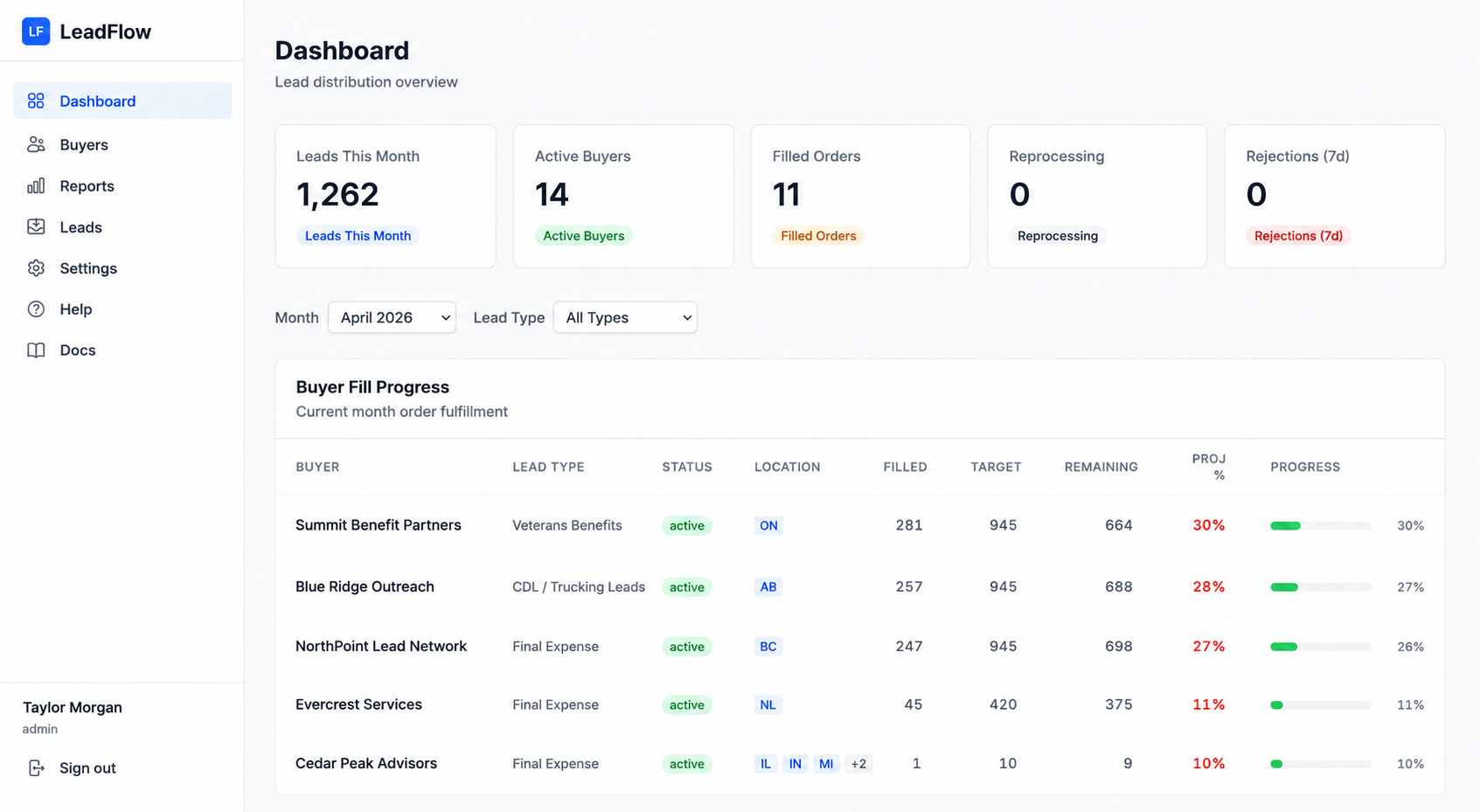Click the IL location tag
The height and width of the screenshot is (812, 1480).
tap(766, 764)
